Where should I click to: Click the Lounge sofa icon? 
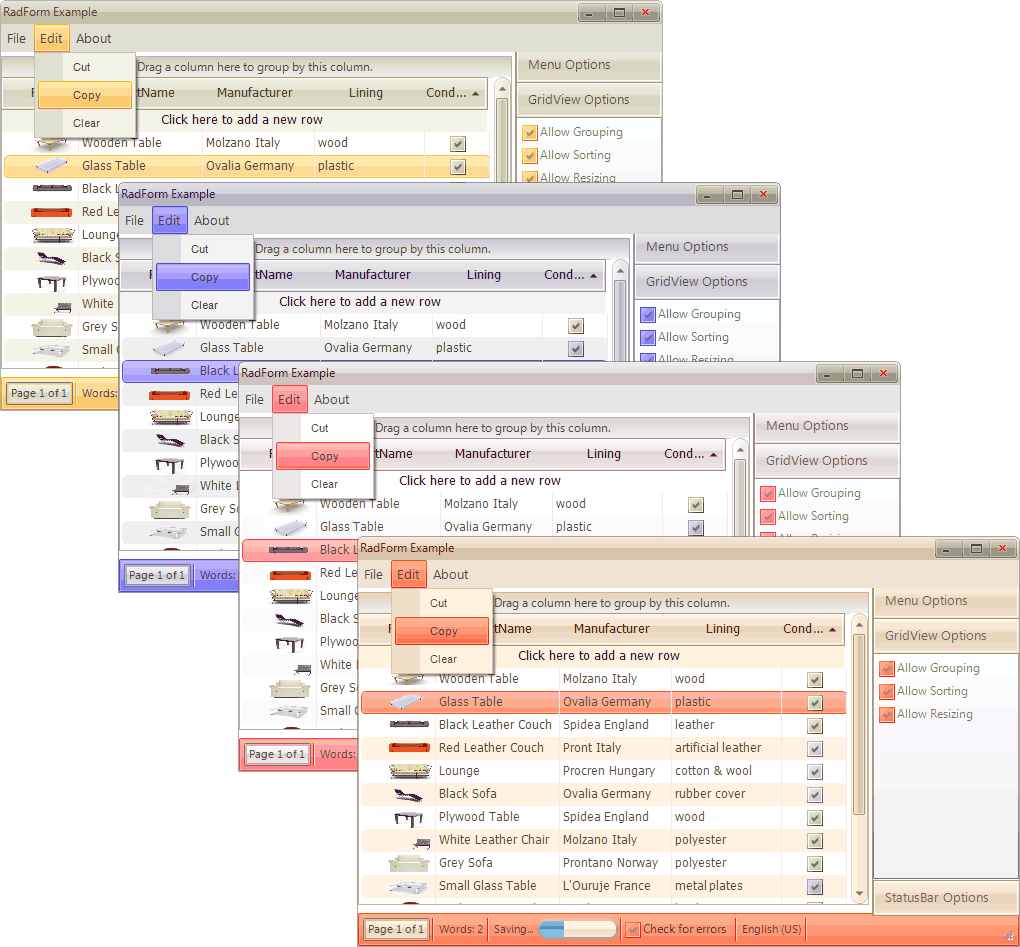point(408,770)
